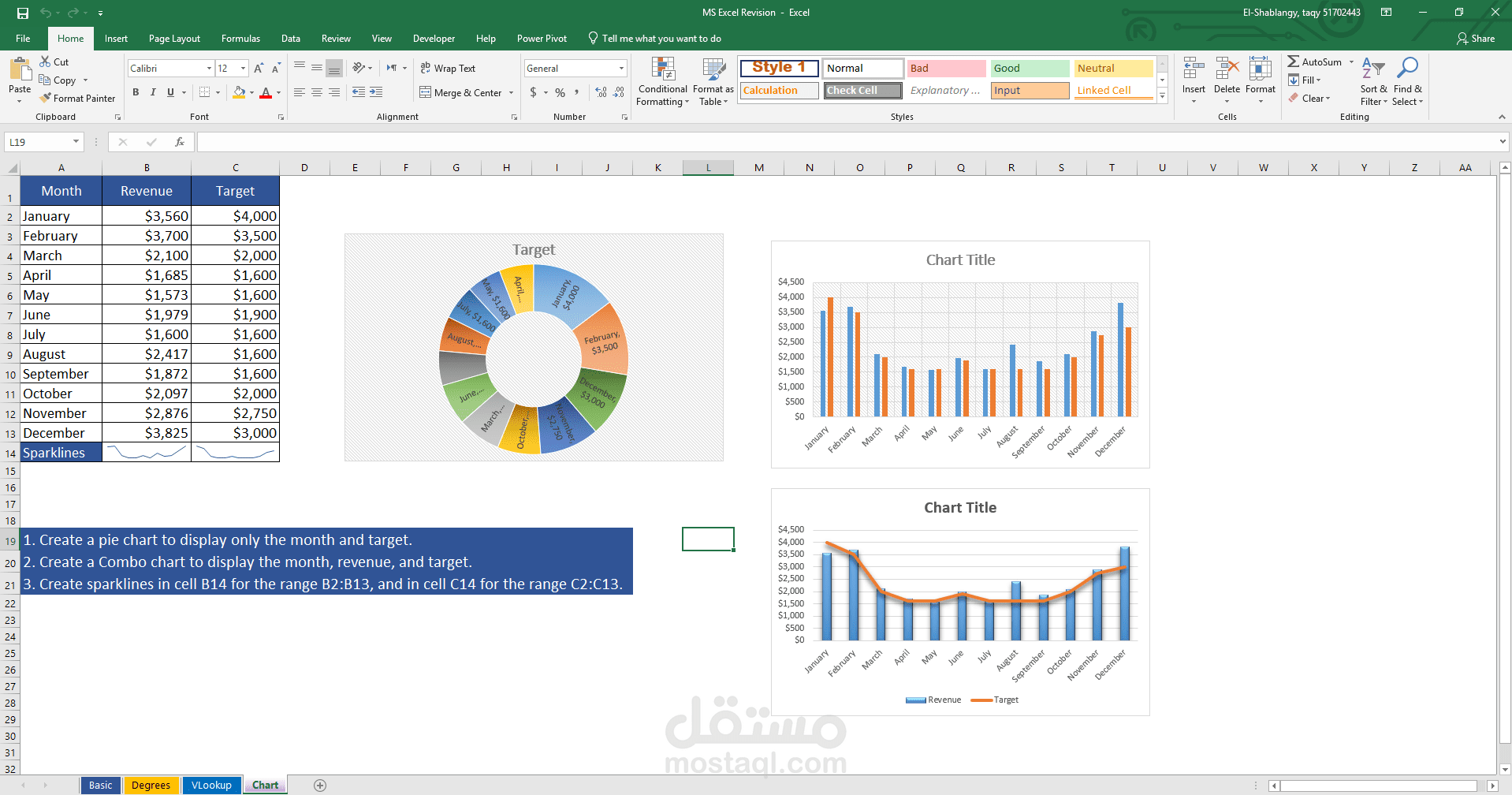This screenshot has height=795, width=1512.
Task: Open Sort & Filter
Action: pos(1373,82)
